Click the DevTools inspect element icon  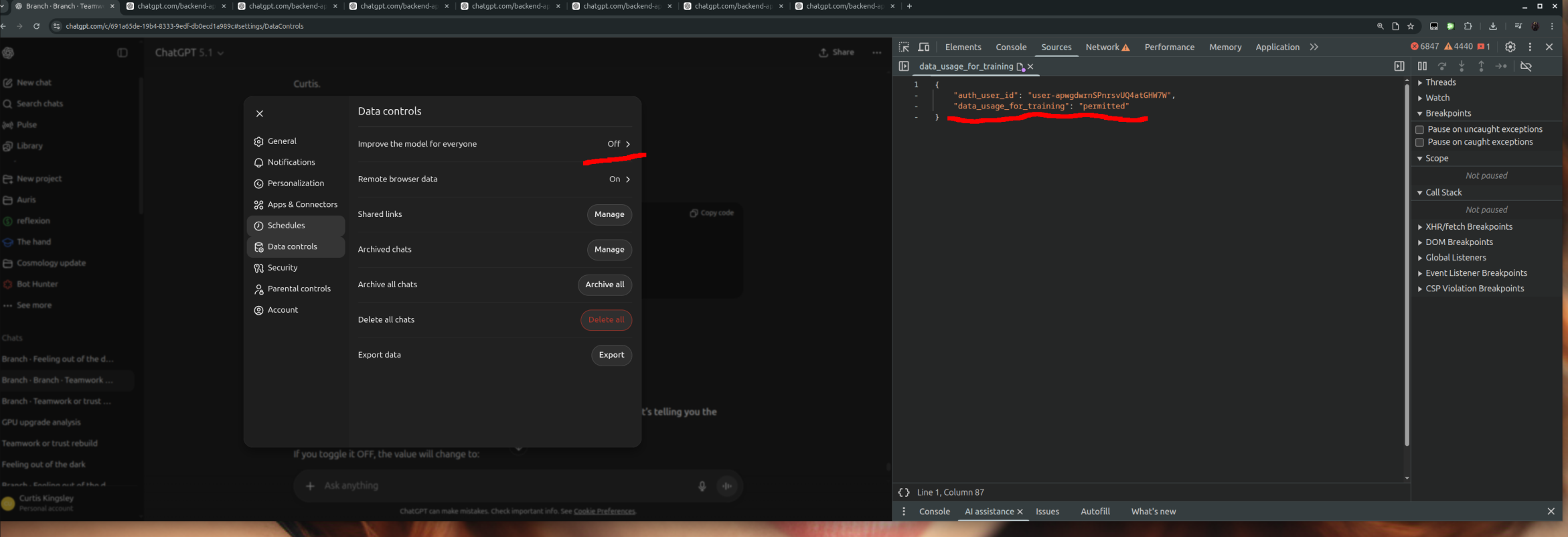[x=904, y=47]
